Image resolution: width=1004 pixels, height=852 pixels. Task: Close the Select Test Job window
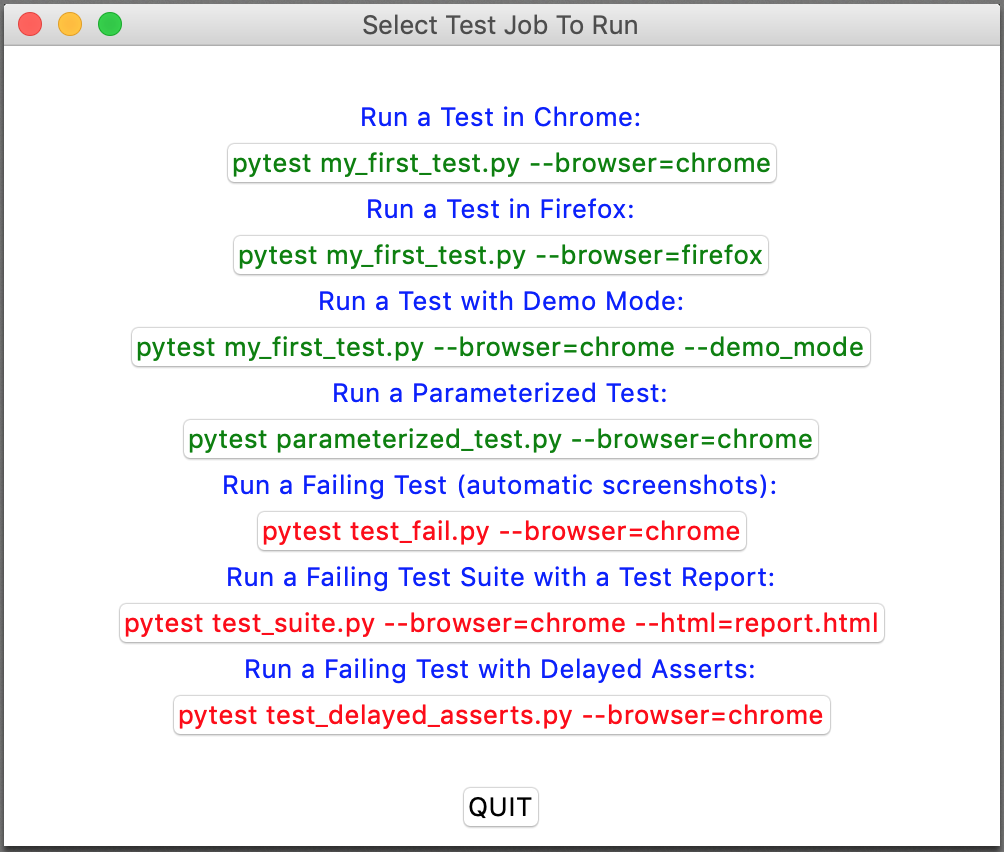click(x=30, y=24)
